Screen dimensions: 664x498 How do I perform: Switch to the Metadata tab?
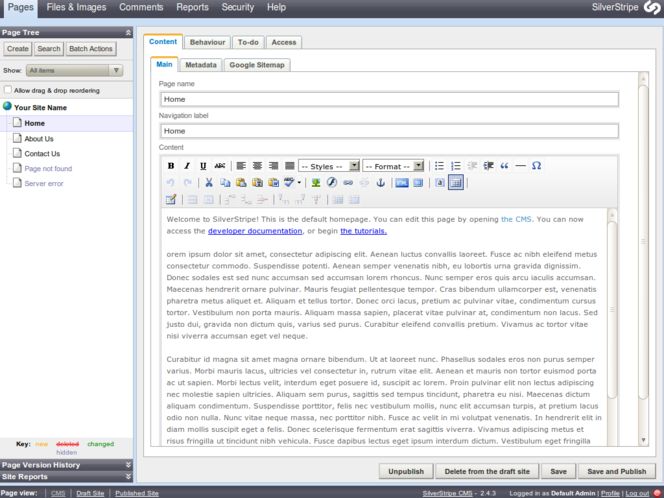coord(200,65)
